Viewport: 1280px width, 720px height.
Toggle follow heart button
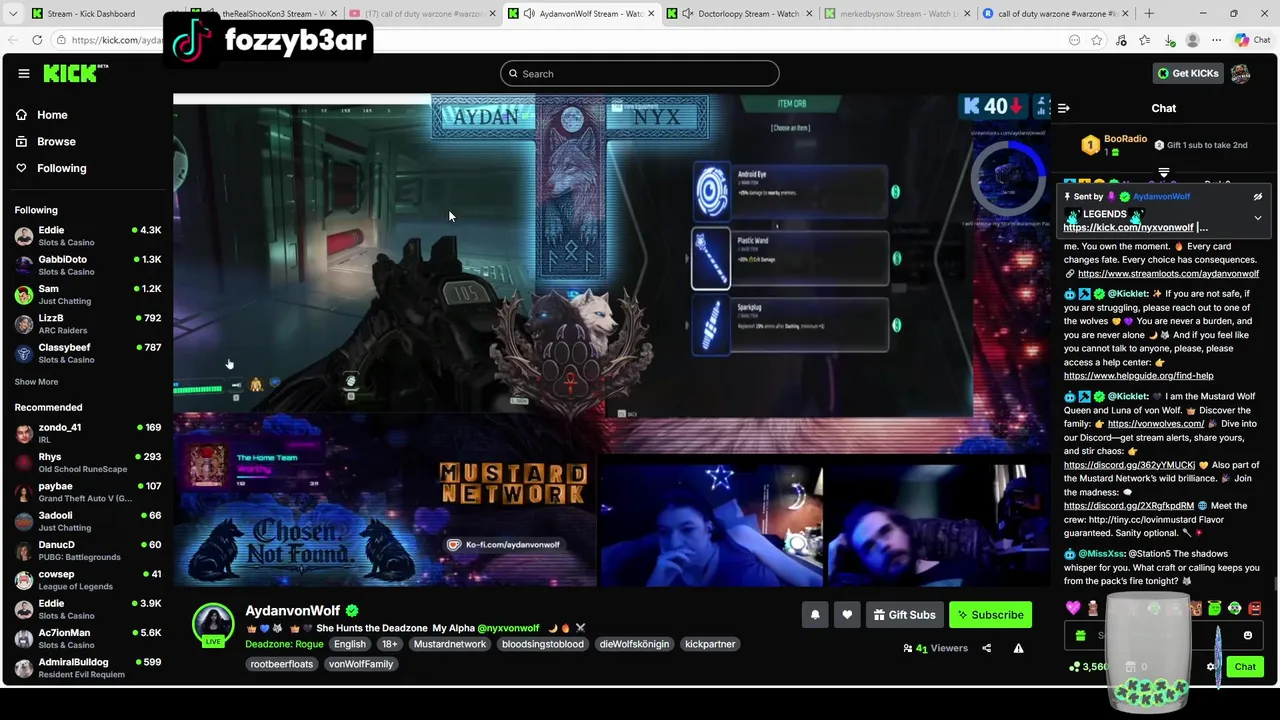(x=847, y=615)
